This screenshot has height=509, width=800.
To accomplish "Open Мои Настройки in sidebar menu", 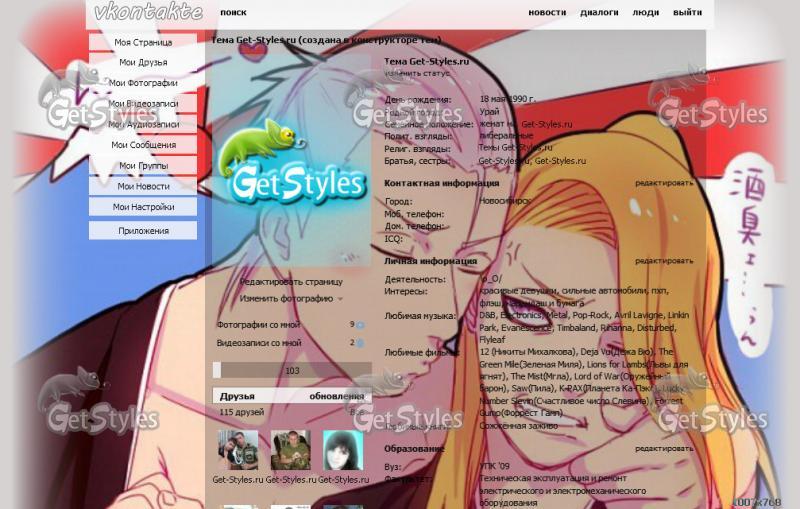I will coord(143,207).
